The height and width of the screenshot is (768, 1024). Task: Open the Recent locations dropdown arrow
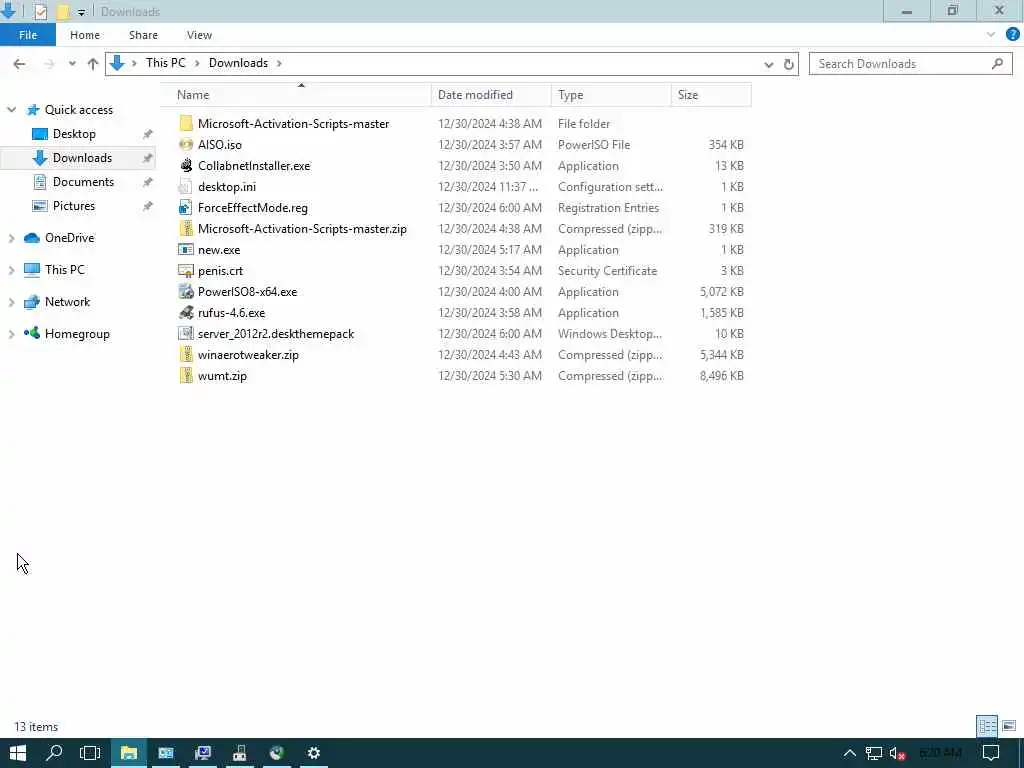pyautogui.click(x=72, y=64)
